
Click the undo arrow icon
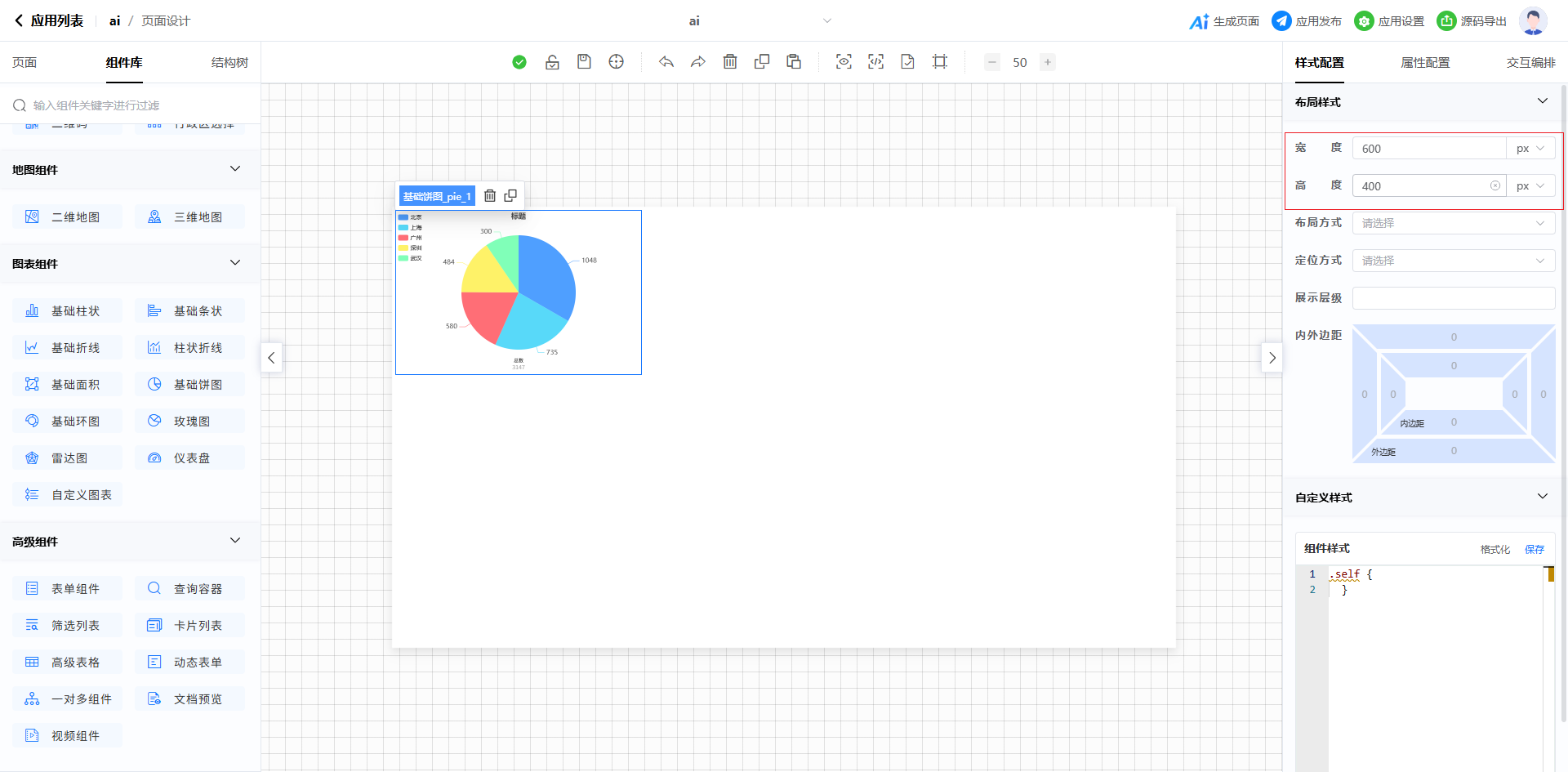click(x=666, y=62)
